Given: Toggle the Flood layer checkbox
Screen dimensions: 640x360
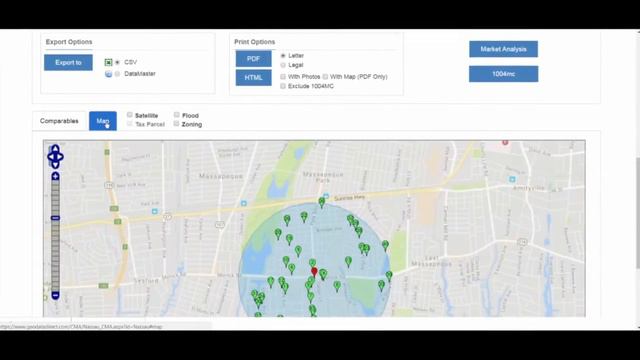Looking at the screenshot, I should pos(177,115).
